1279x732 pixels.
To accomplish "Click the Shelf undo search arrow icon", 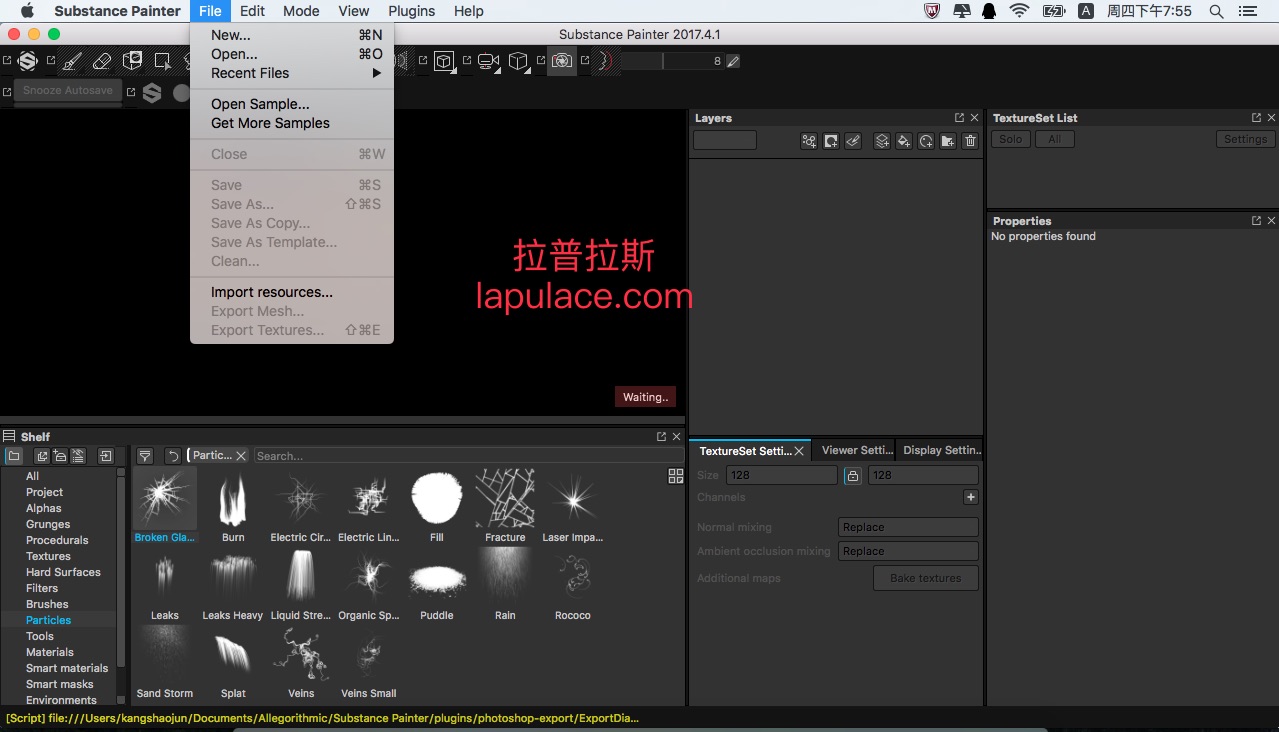I will (173, 456).
